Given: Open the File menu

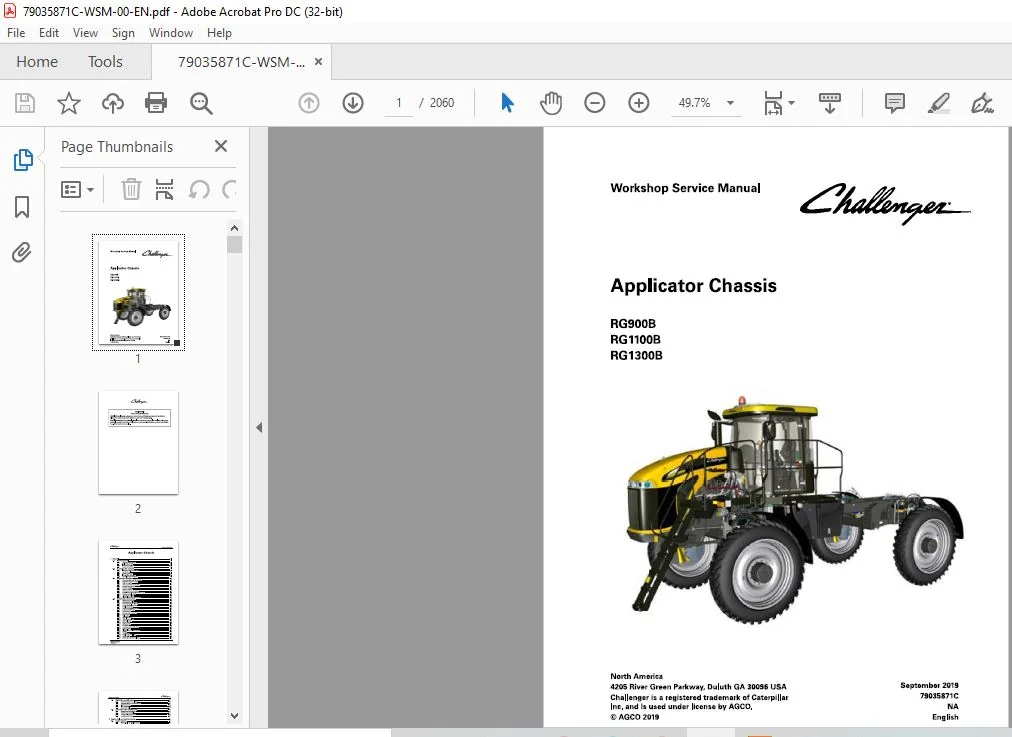Looking at the screenshot, I should point(16,33).
